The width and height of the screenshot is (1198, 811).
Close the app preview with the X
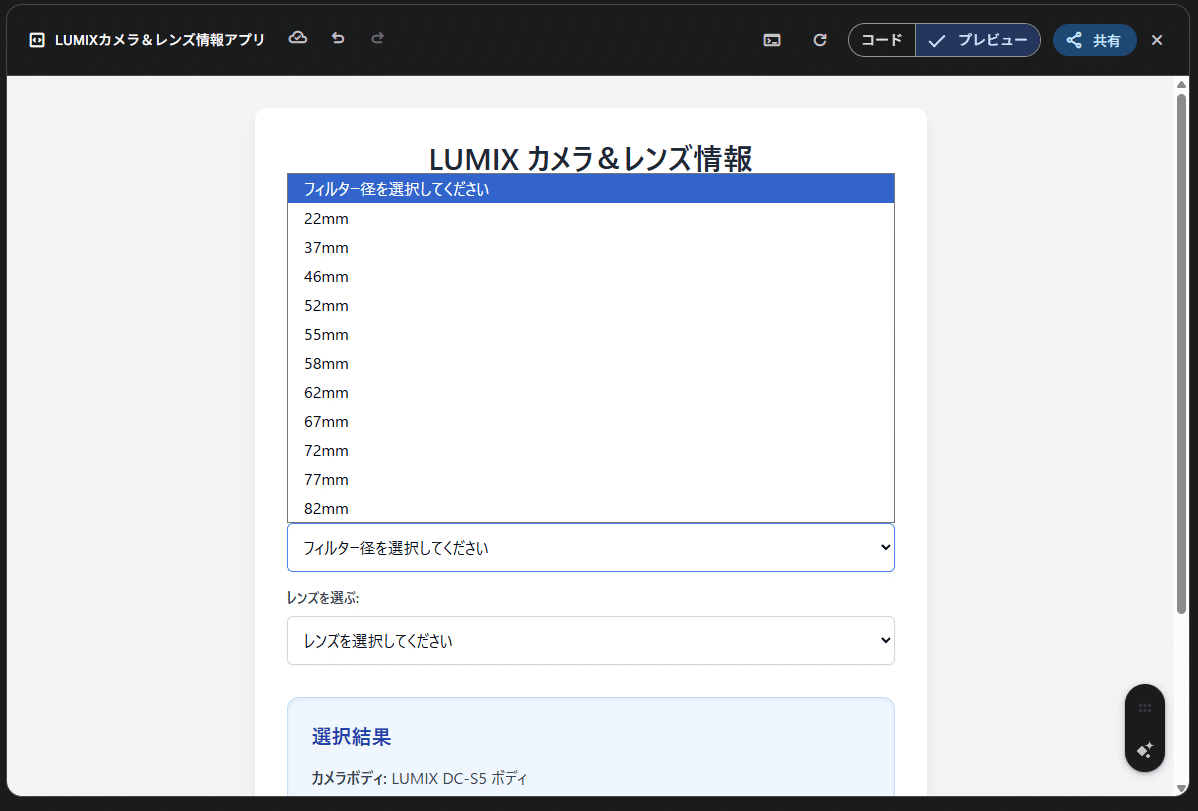(x=1157, y=40)
